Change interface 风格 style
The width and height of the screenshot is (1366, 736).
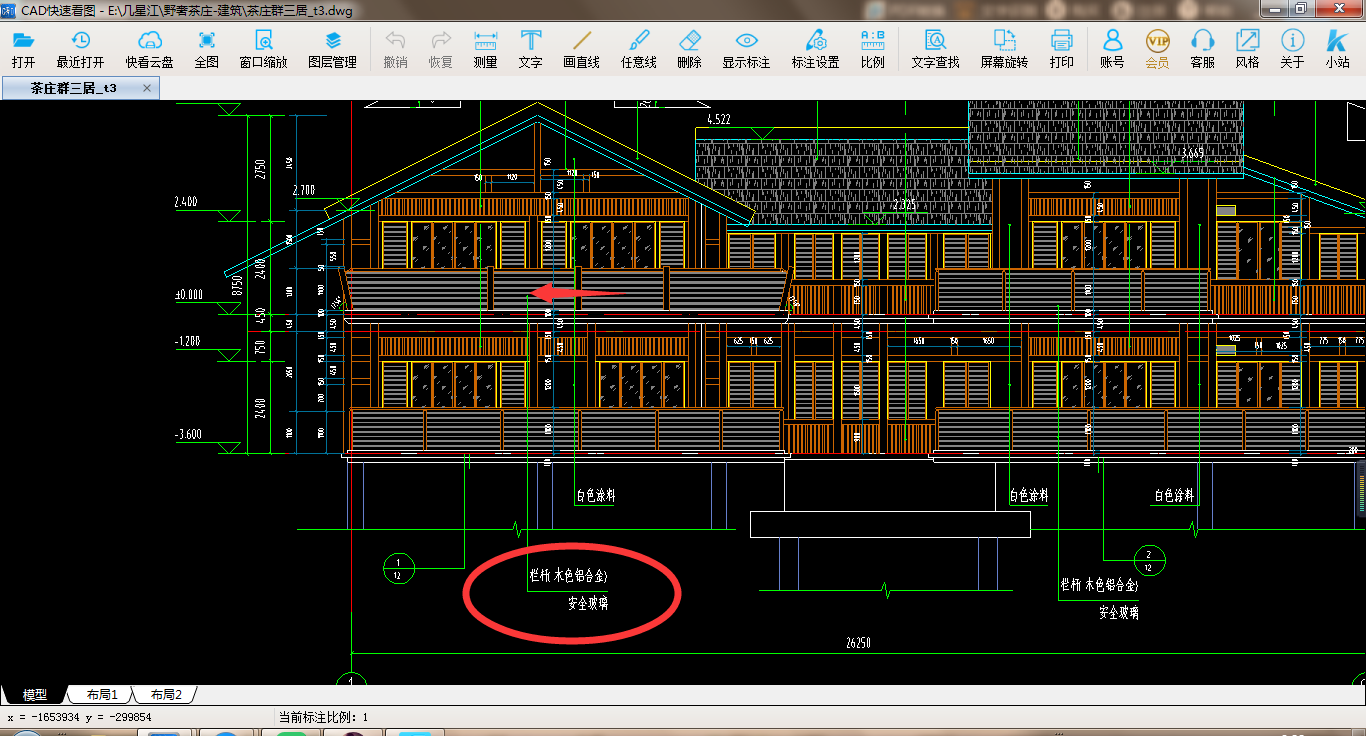[x=1248, y=49]
